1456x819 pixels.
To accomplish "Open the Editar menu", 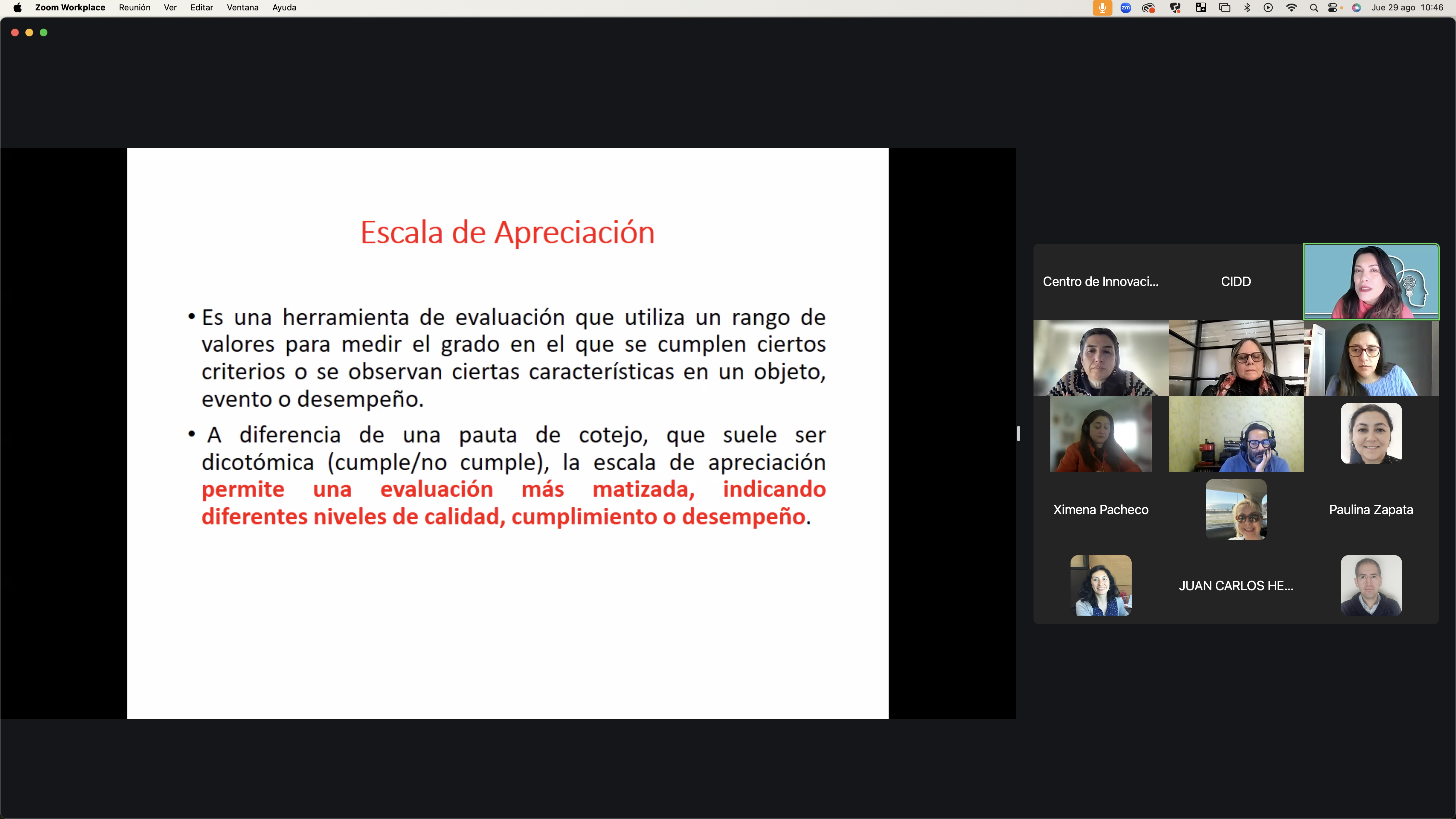I will pyautogui.click(x=201, y=7).
